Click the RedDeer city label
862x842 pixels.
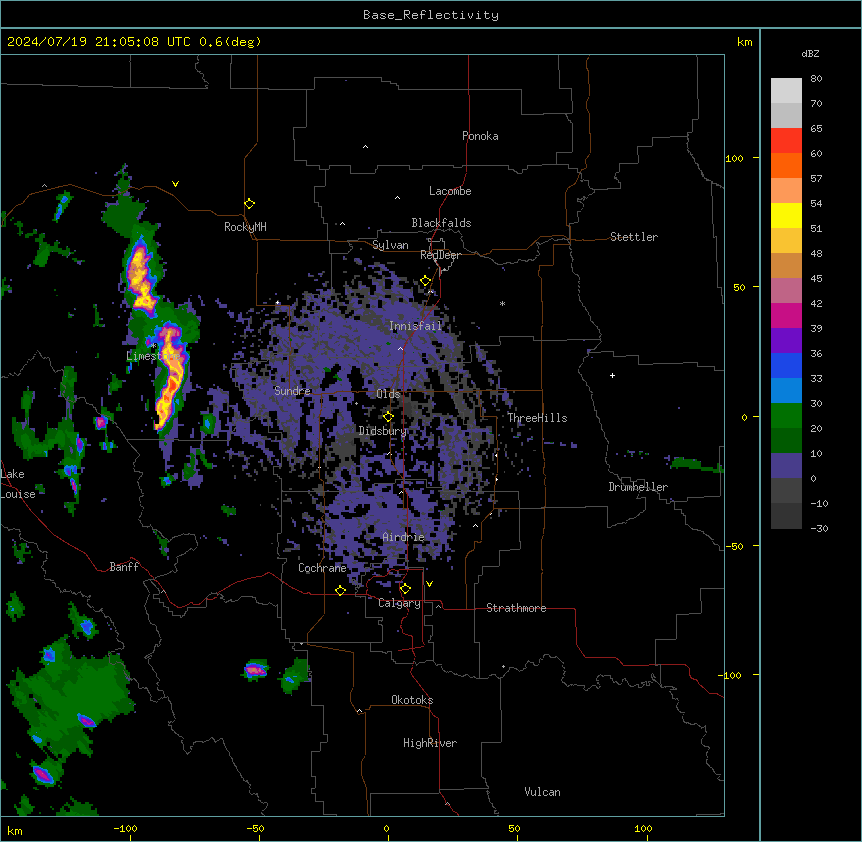(x=440, y=255)
